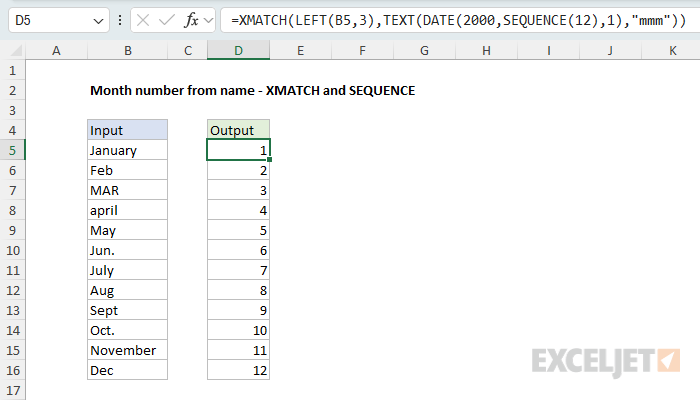Select the cell containing 'april'

(128, 210)
